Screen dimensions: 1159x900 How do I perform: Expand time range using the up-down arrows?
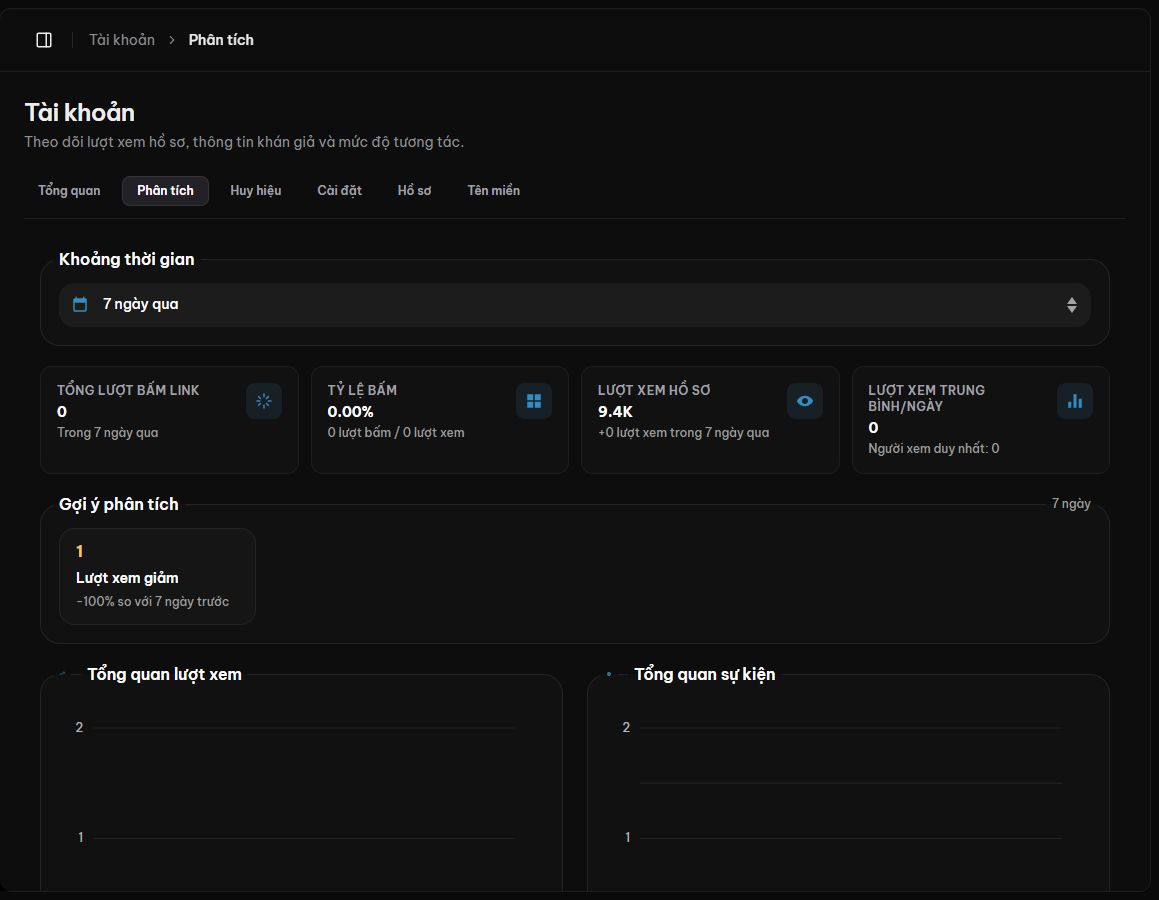pyautogui.click(x=1072, y=304)
